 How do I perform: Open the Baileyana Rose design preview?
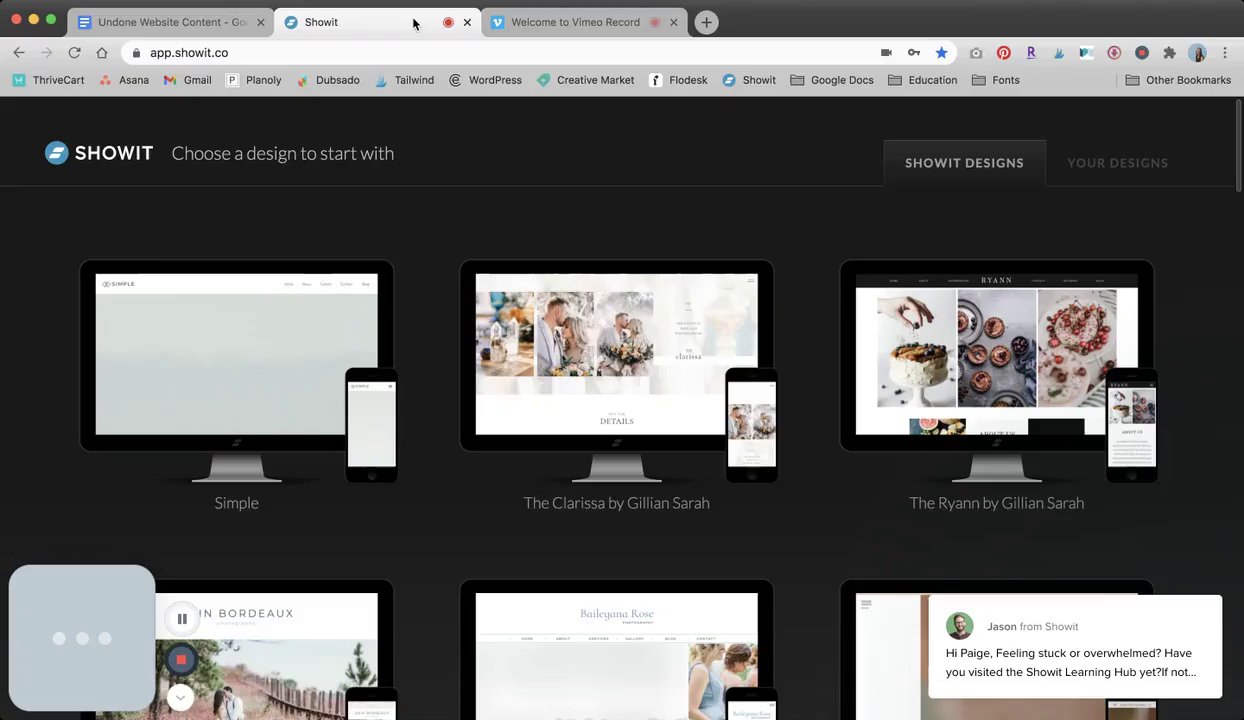pos(618,650)
